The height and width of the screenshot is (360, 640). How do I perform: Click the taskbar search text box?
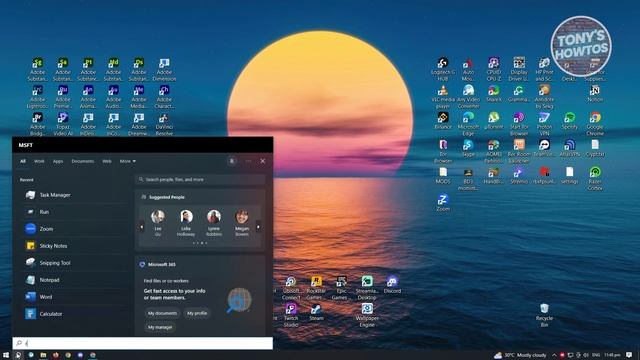(142, 343)
